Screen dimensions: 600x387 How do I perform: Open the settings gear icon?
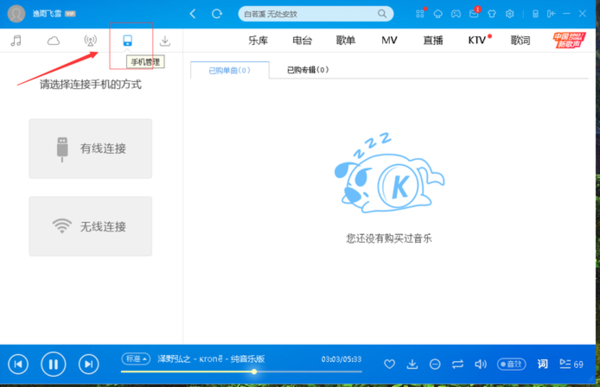(510, 14)
